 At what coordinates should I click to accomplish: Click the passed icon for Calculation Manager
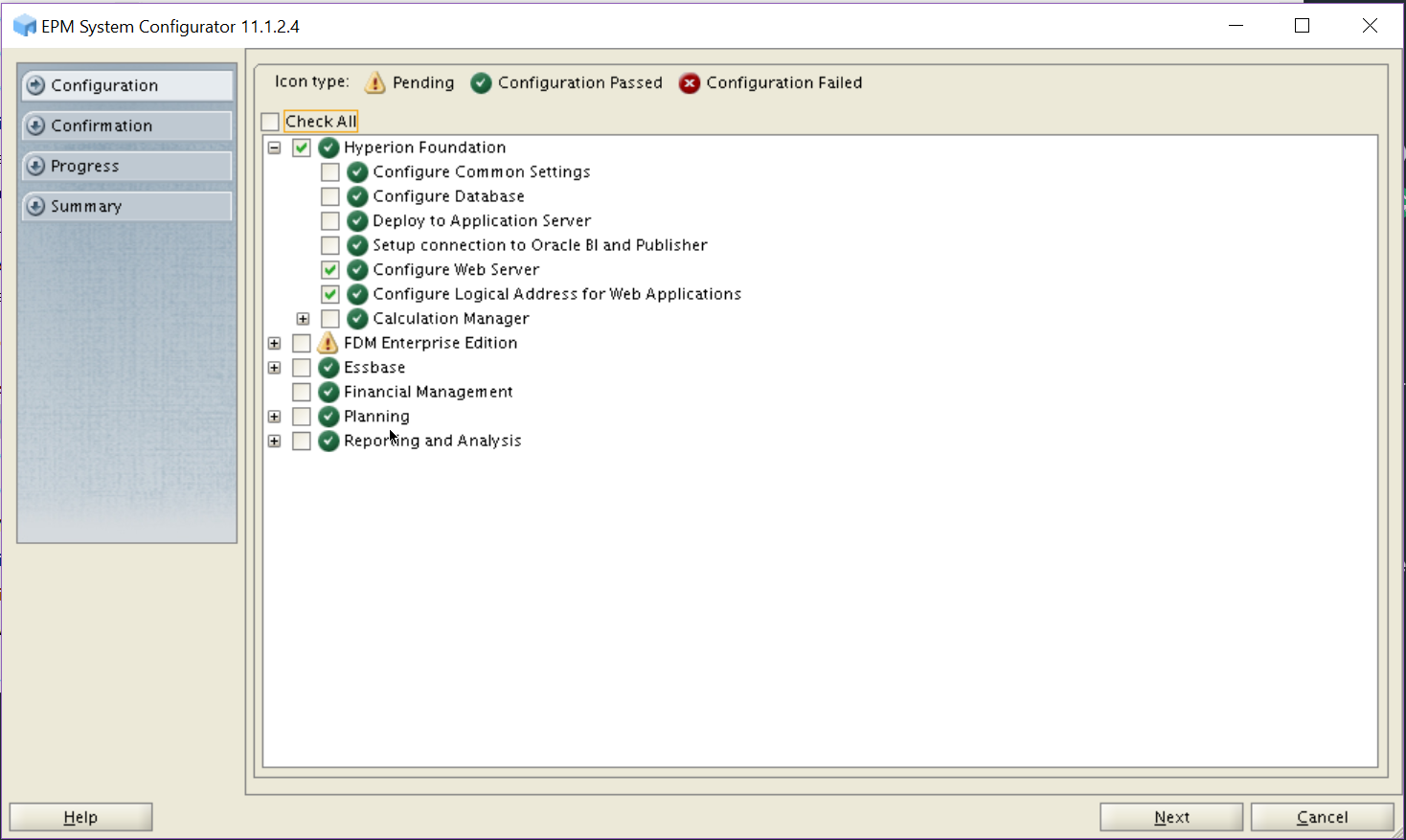pyautogui.click(x=357, y=319)
